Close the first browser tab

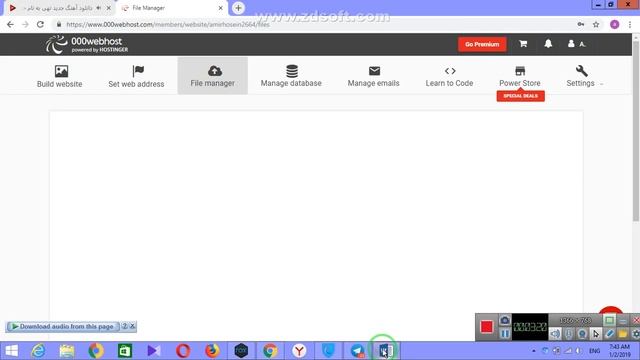109,8
